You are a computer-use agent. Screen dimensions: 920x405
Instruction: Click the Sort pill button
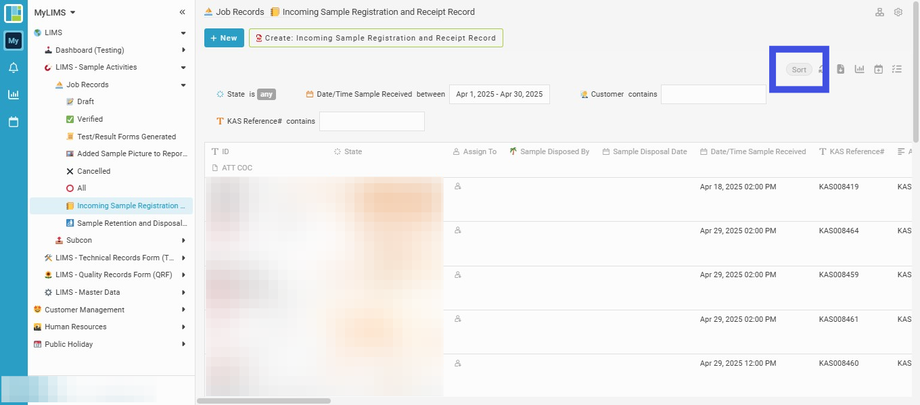point(799,69)
